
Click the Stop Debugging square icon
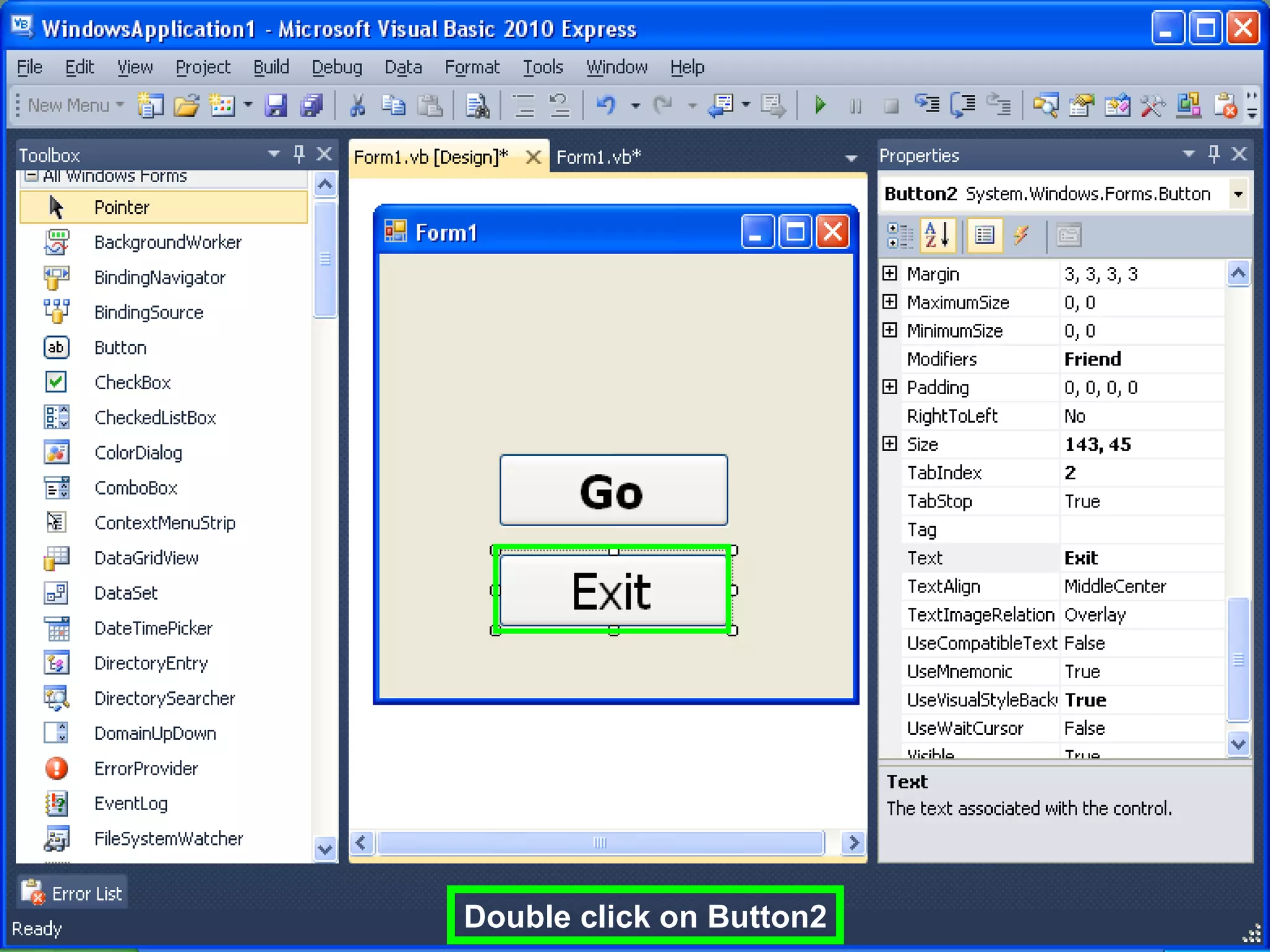tap(891, 106)
